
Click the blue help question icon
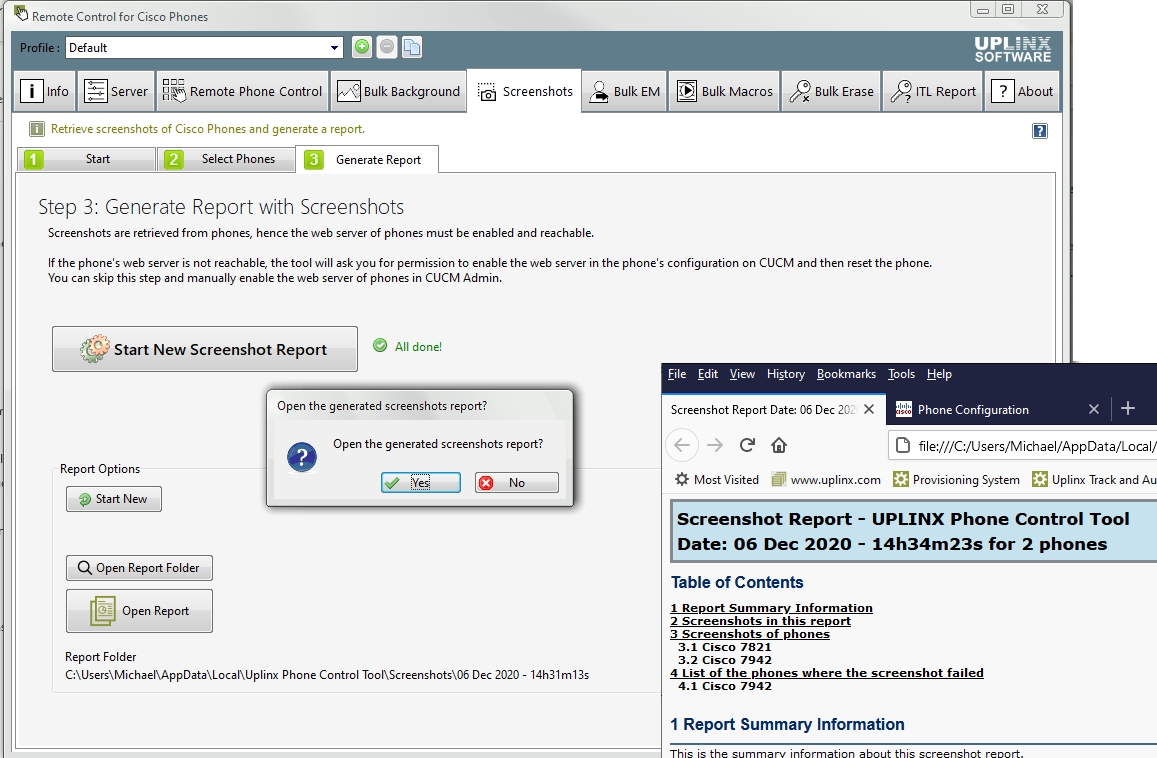point(1040,131)
